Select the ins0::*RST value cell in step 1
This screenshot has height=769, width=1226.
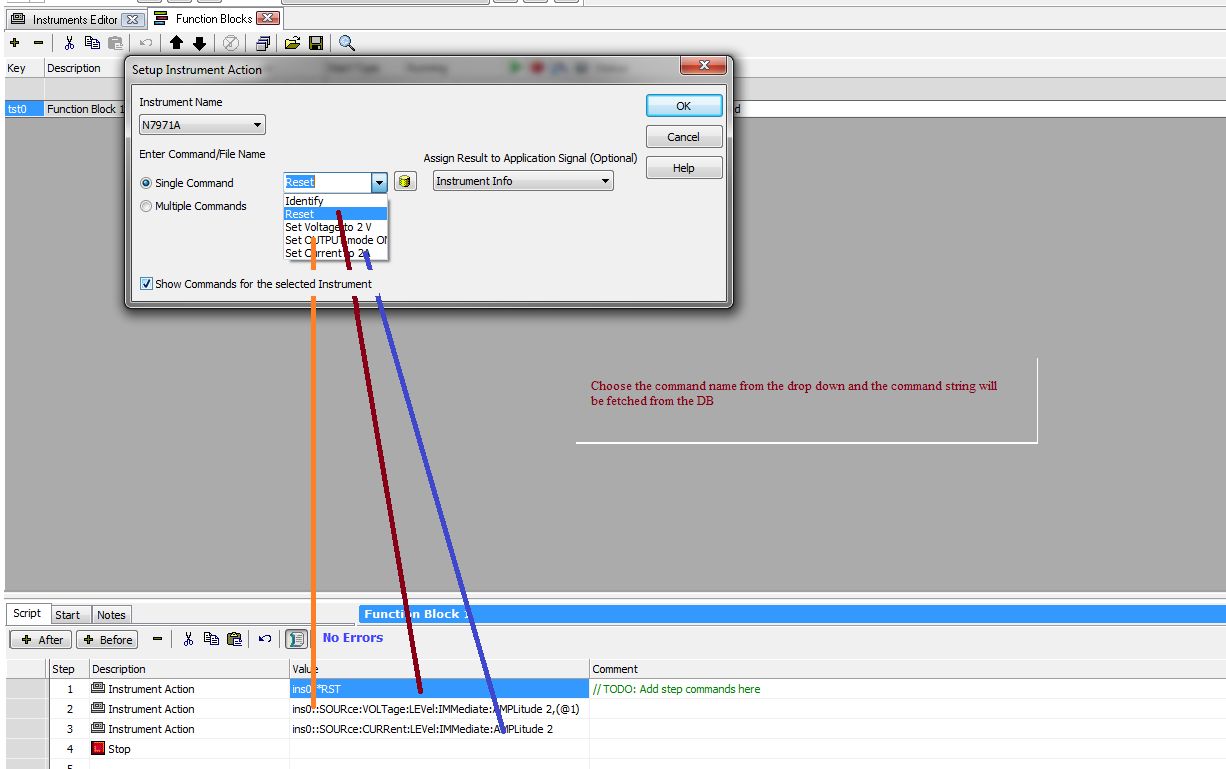tap(438, 689)
